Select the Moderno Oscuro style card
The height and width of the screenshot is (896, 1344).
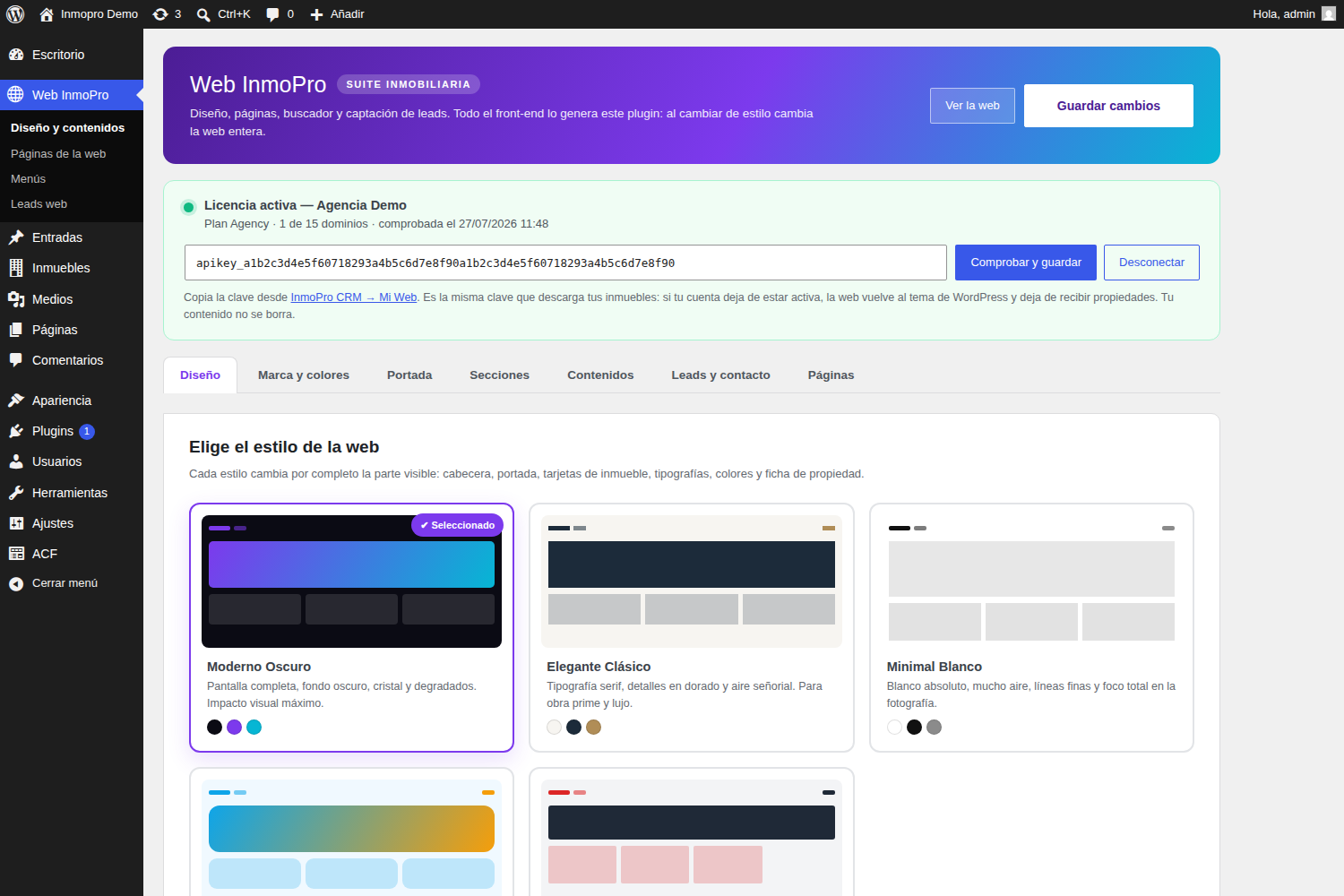(x=351, y=627)
